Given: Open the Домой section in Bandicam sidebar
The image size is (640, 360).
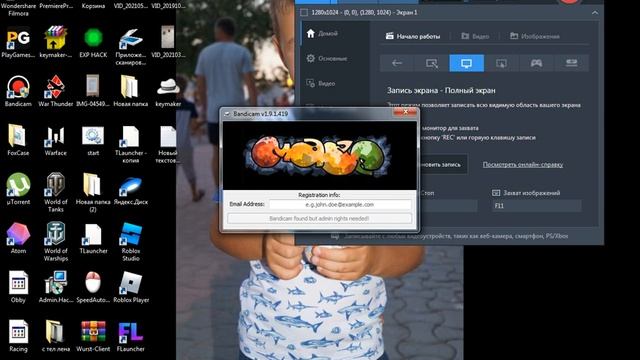Looking at the screenshot, I should 322,33.
